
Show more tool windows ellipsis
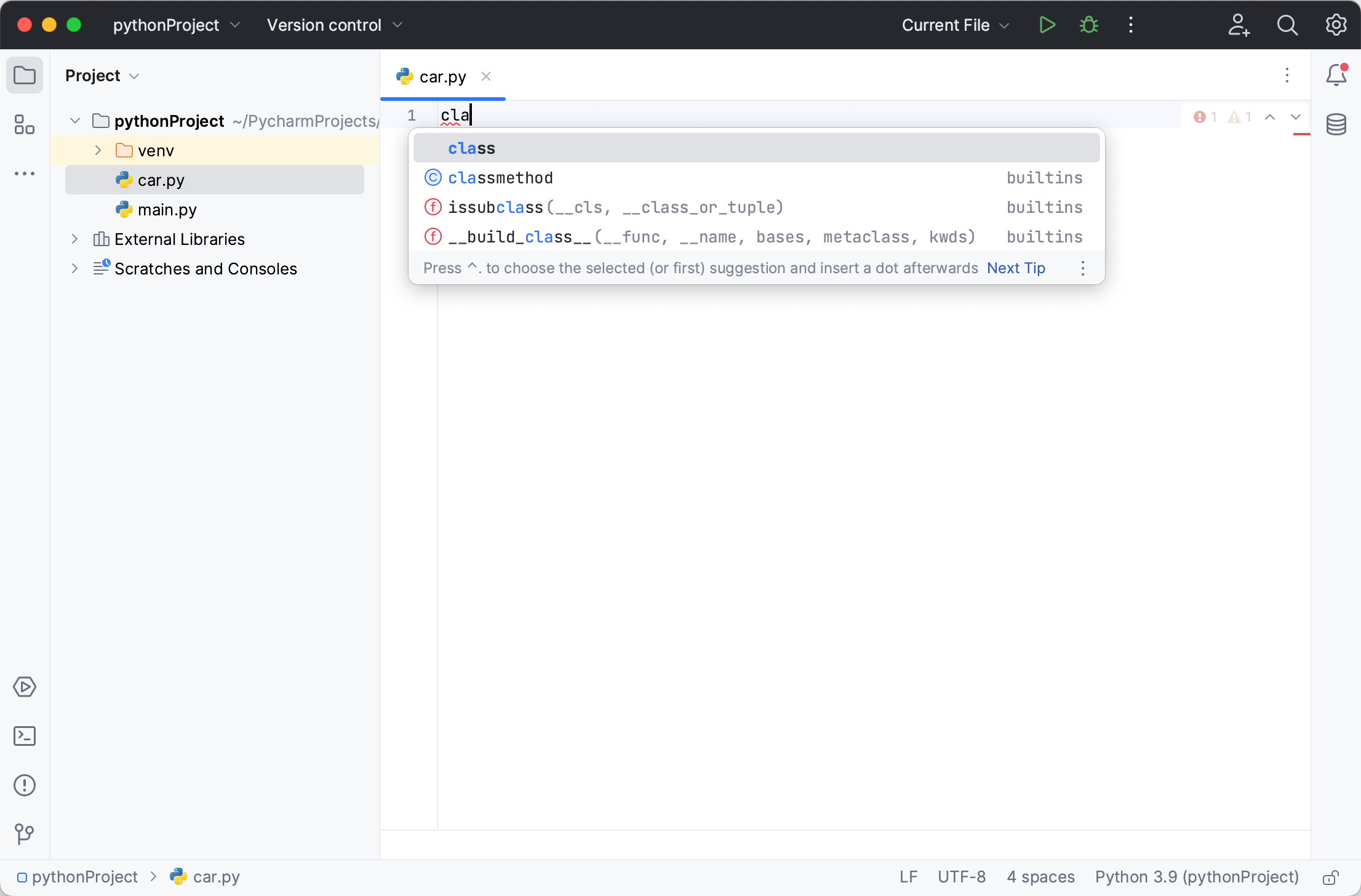coord(25,174)
